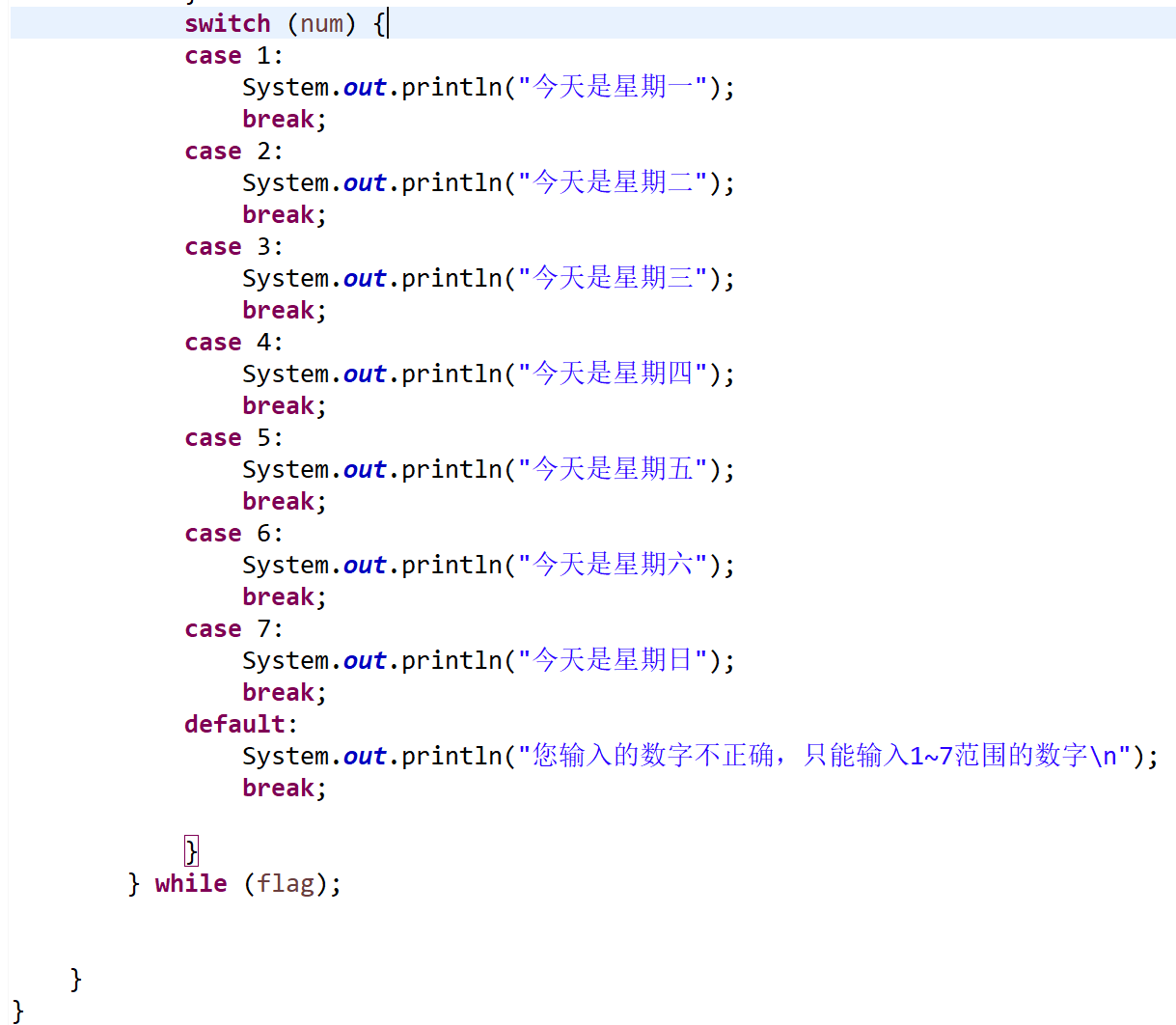This screenshot has width=1176, height=1025.
Task: Click the 'case 5:' label
Action: pyautogui.click(x=233, y=437)
